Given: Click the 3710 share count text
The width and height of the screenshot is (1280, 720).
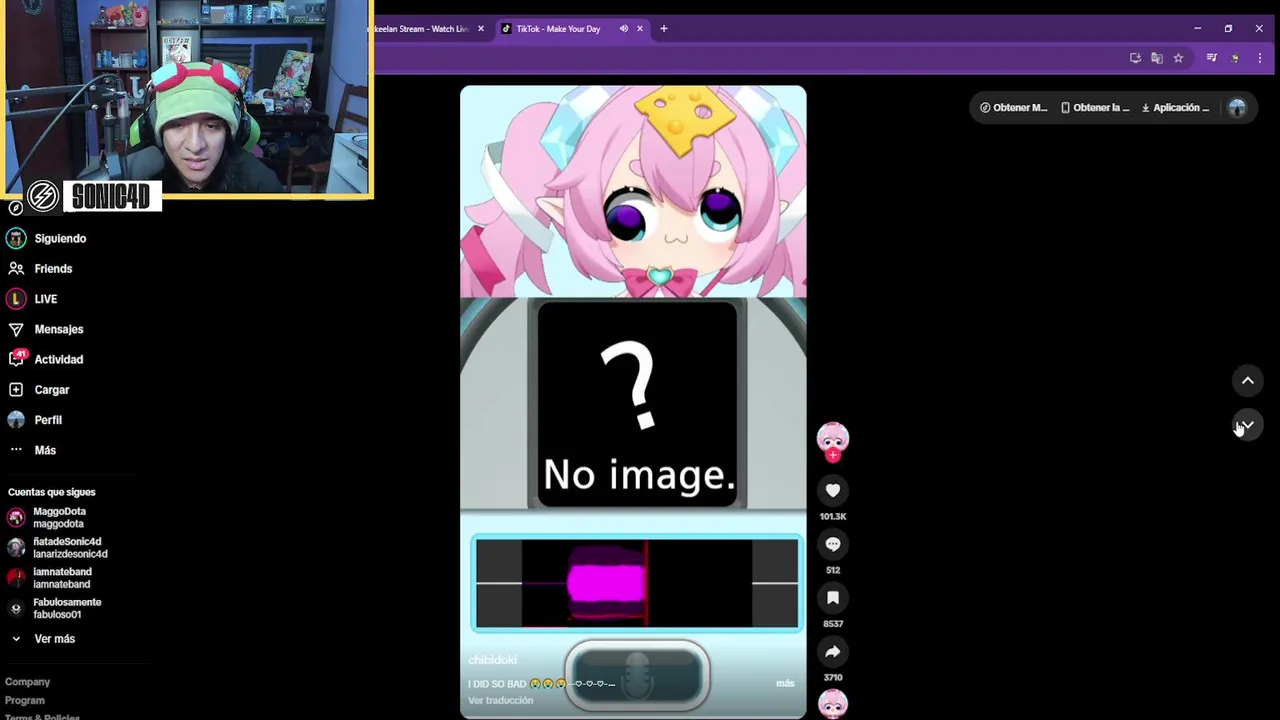Looking at the screenshot, I should (833, 678).
